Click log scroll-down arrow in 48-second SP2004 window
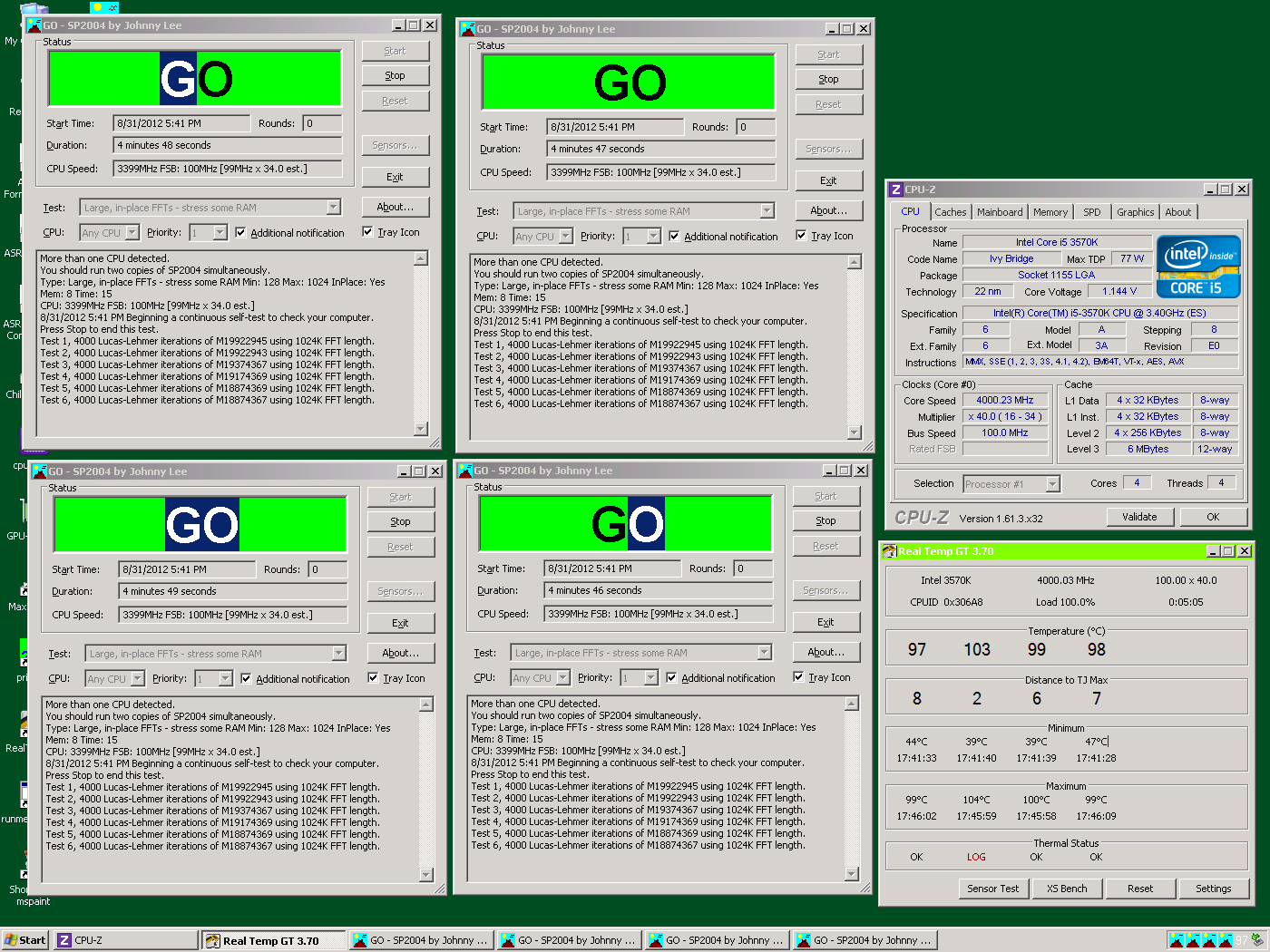The height and width of the screenshot is (952, 1270). (x=421, y=429)
